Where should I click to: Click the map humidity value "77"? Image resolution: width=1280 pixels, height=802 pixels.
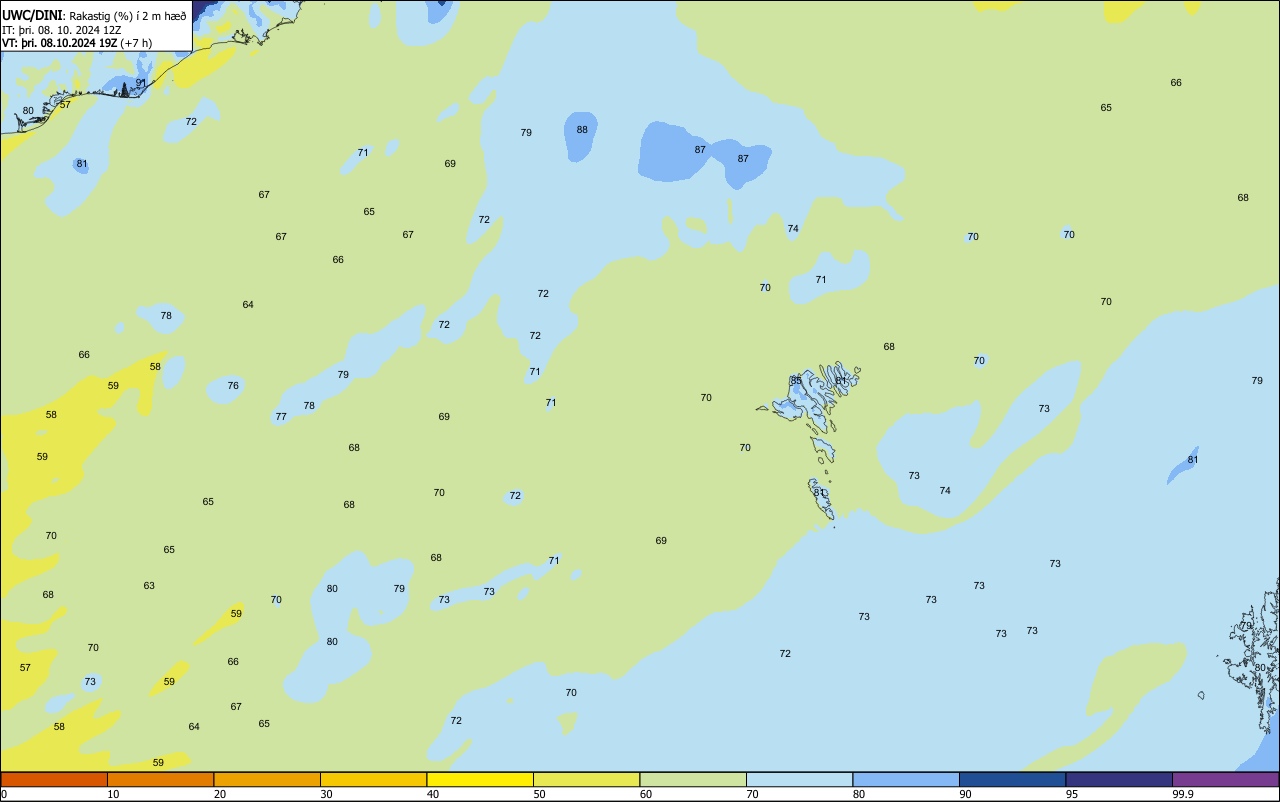pos(281,417)
